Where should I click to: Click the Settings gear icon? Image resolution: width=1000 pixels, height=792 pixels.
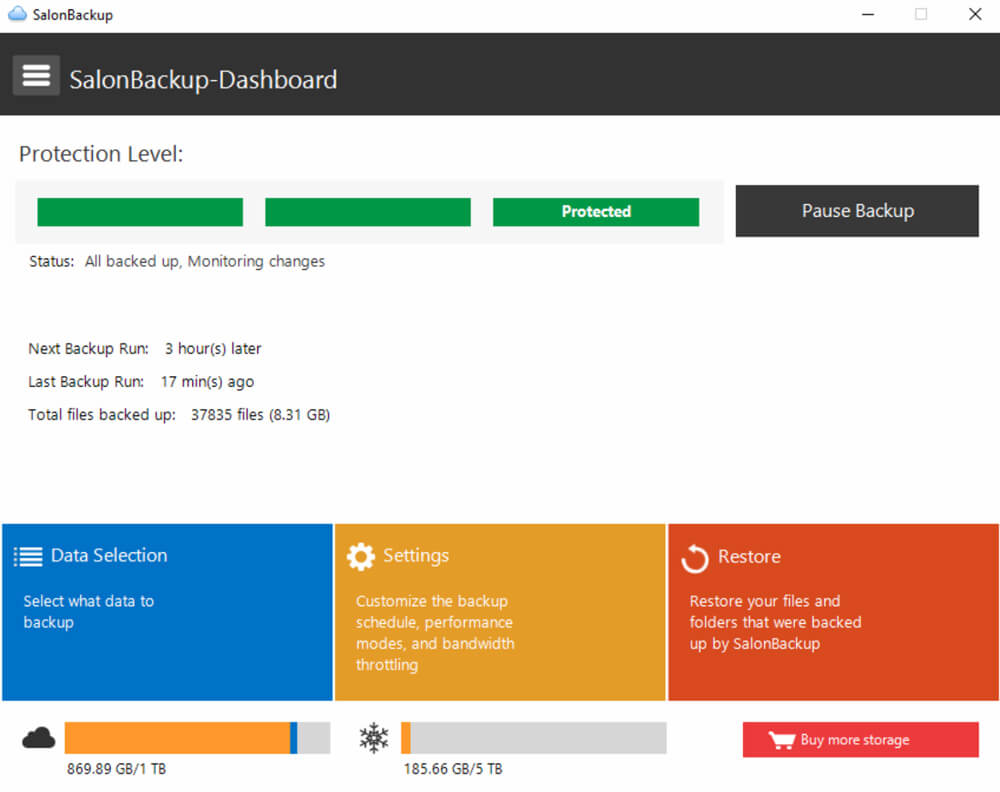point(360,556)
